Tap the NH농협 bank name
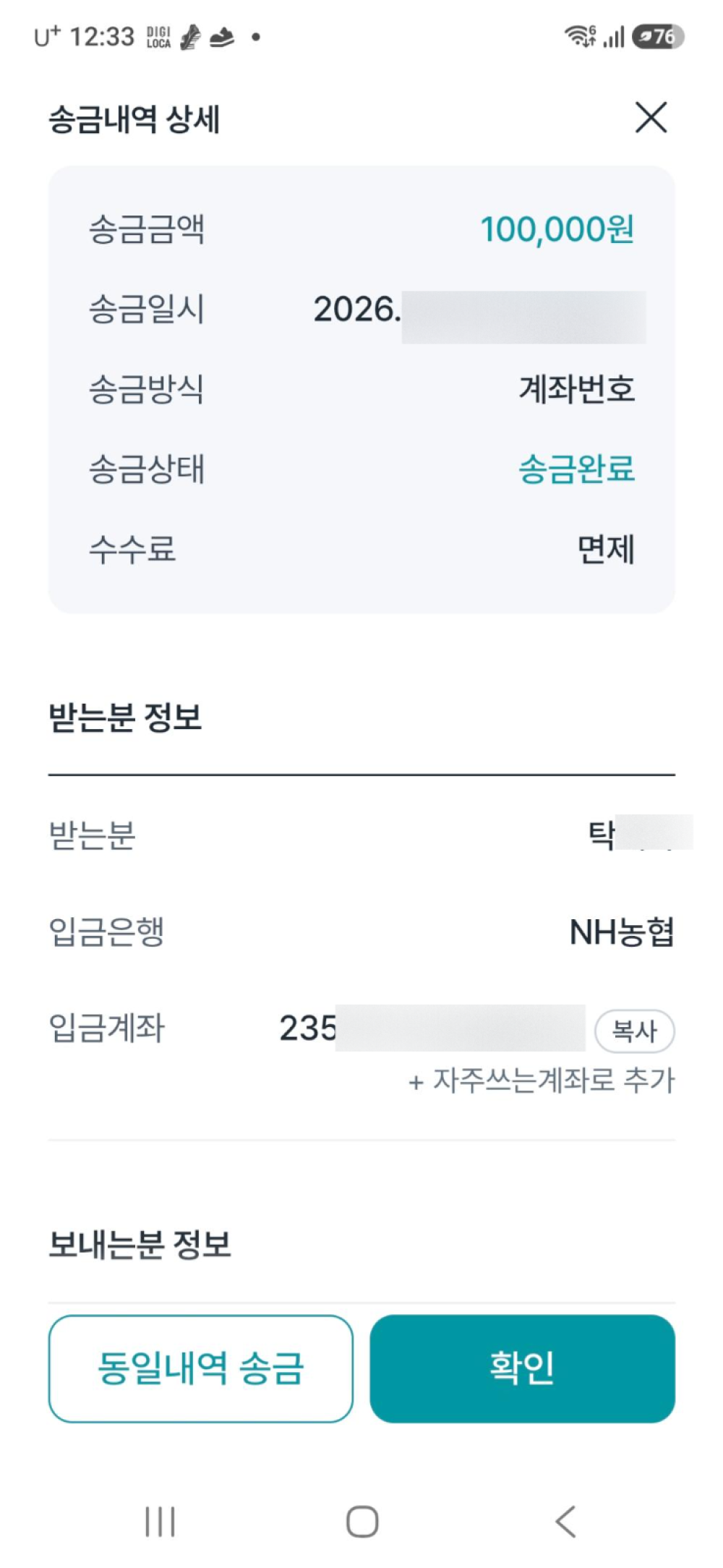 click(x=622, y=932)
